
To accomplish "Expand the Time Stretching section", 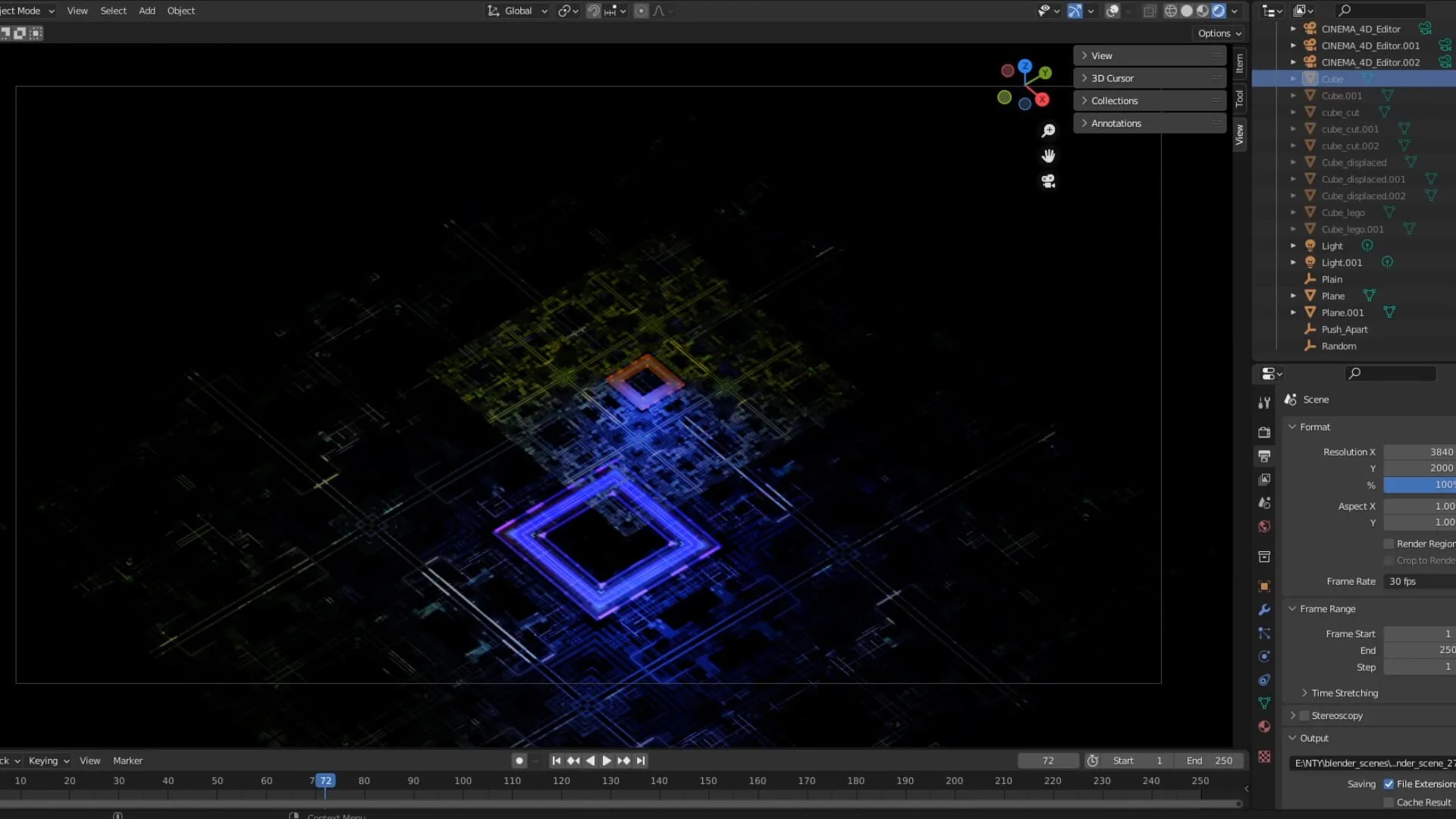I will point(1345,693).
